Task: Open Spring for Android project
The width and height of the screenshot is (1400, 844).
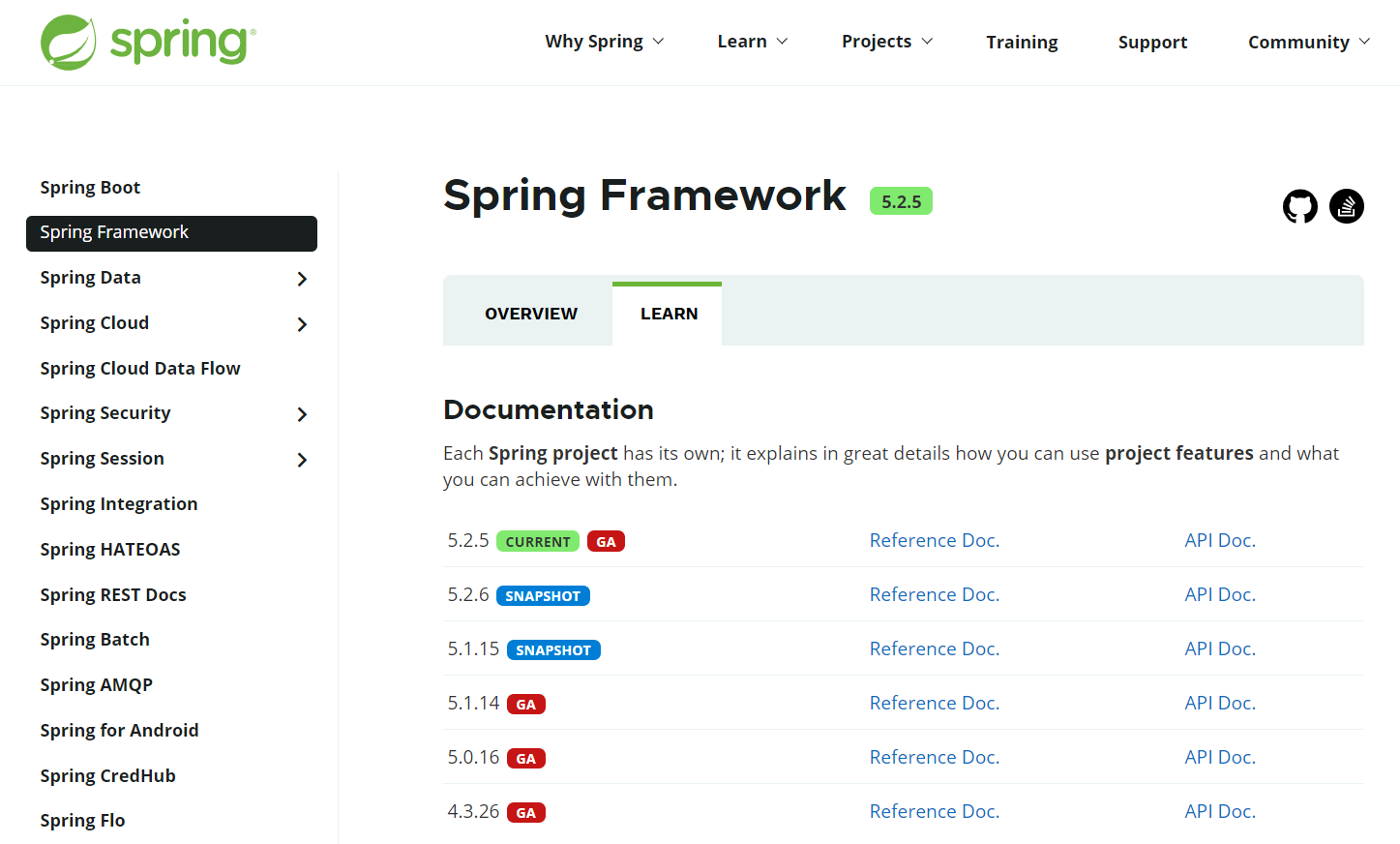Action: [119, 731]
